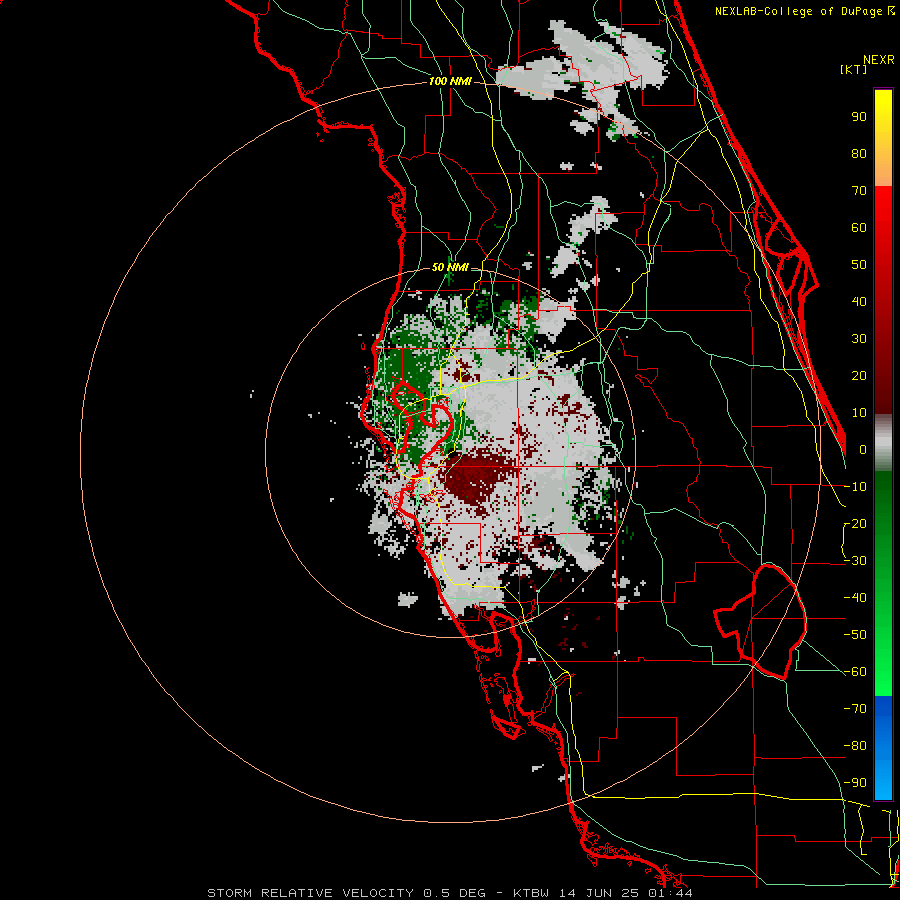Screen dimensions: 900x900
Task: Click the positive 40 scale value
Action: click(859, 302)
